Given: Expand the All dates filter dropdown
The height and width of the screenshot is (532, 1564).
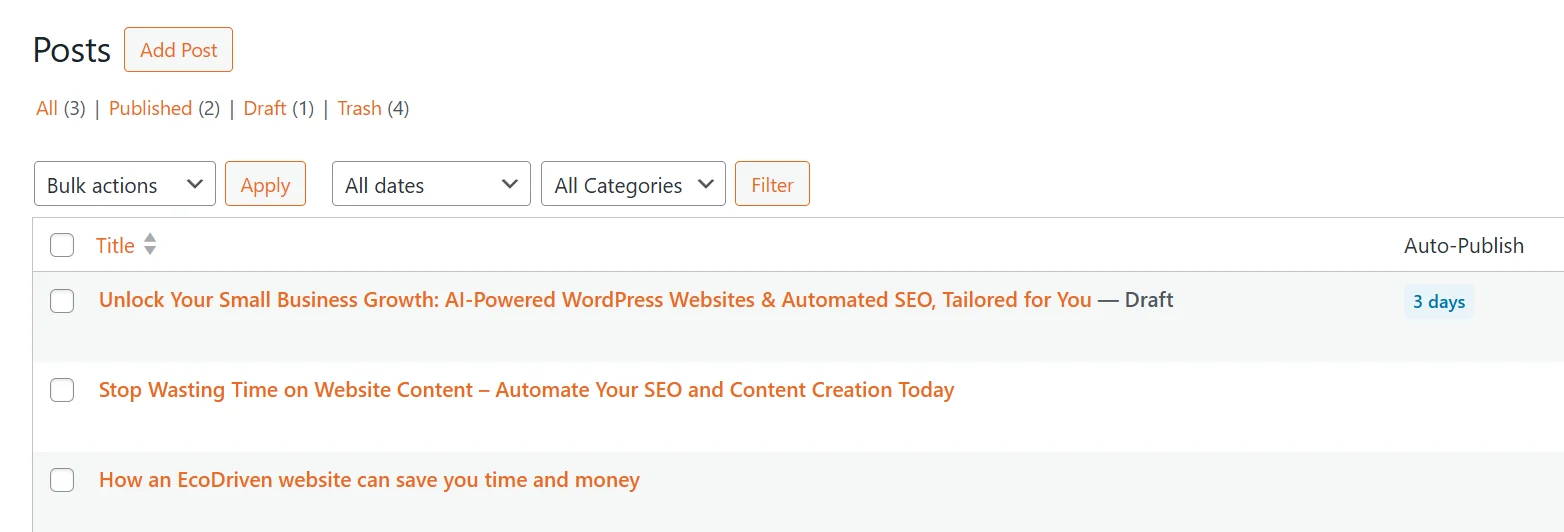Looking at the screenshot, I should coord(431,185).
